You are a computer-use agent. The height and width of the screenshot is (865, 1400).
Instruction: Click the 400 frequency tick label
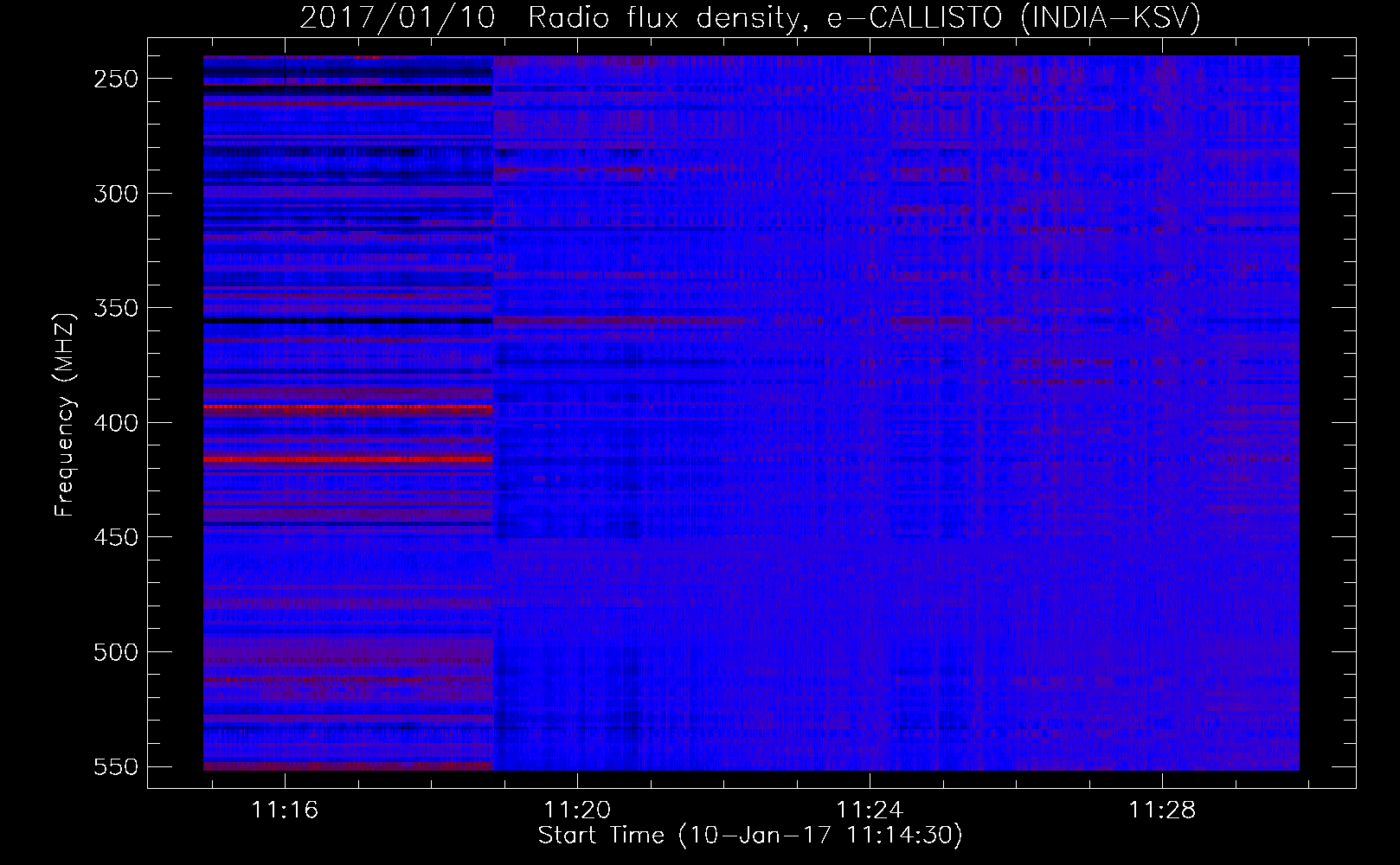(x=115, y=422)
